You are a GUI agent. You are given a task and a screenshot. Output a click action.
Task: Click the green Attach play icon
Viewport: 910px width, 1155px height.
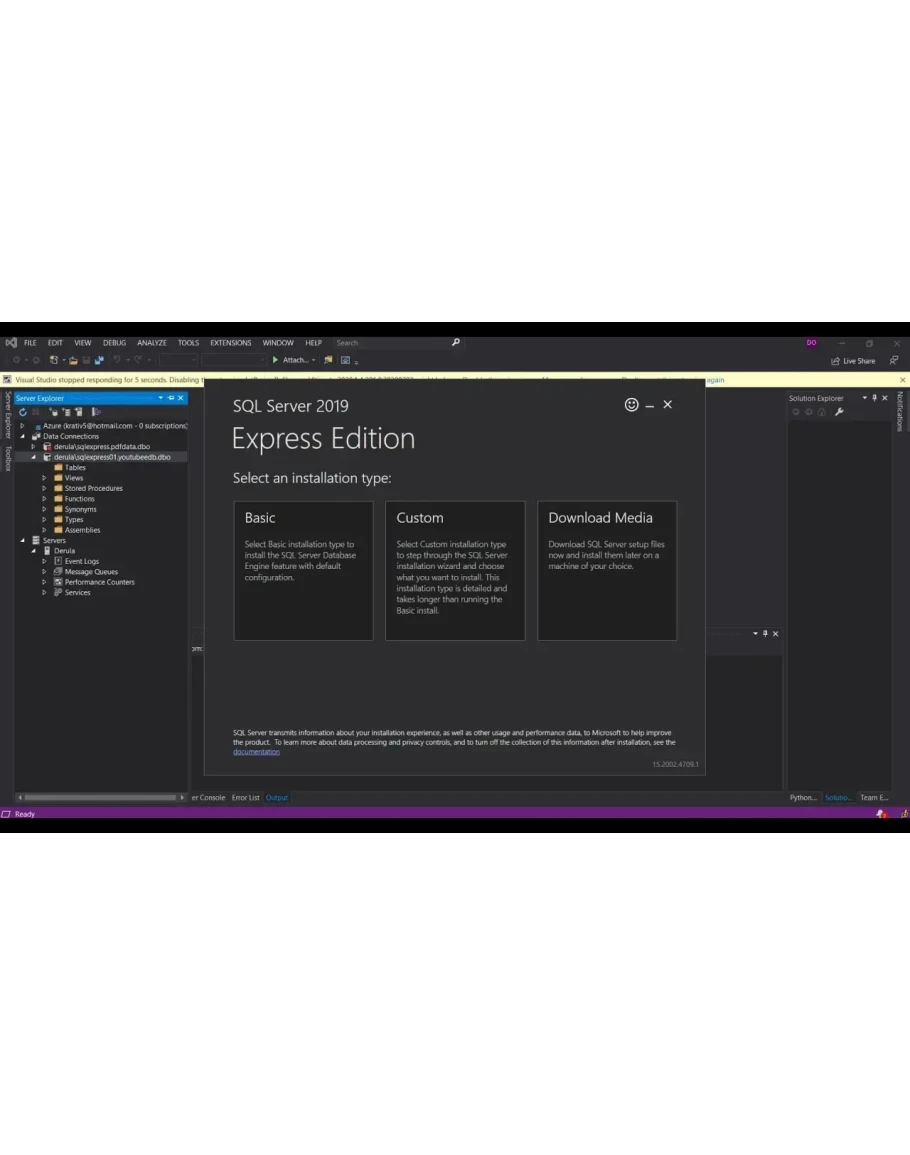(x=276, y=360)
